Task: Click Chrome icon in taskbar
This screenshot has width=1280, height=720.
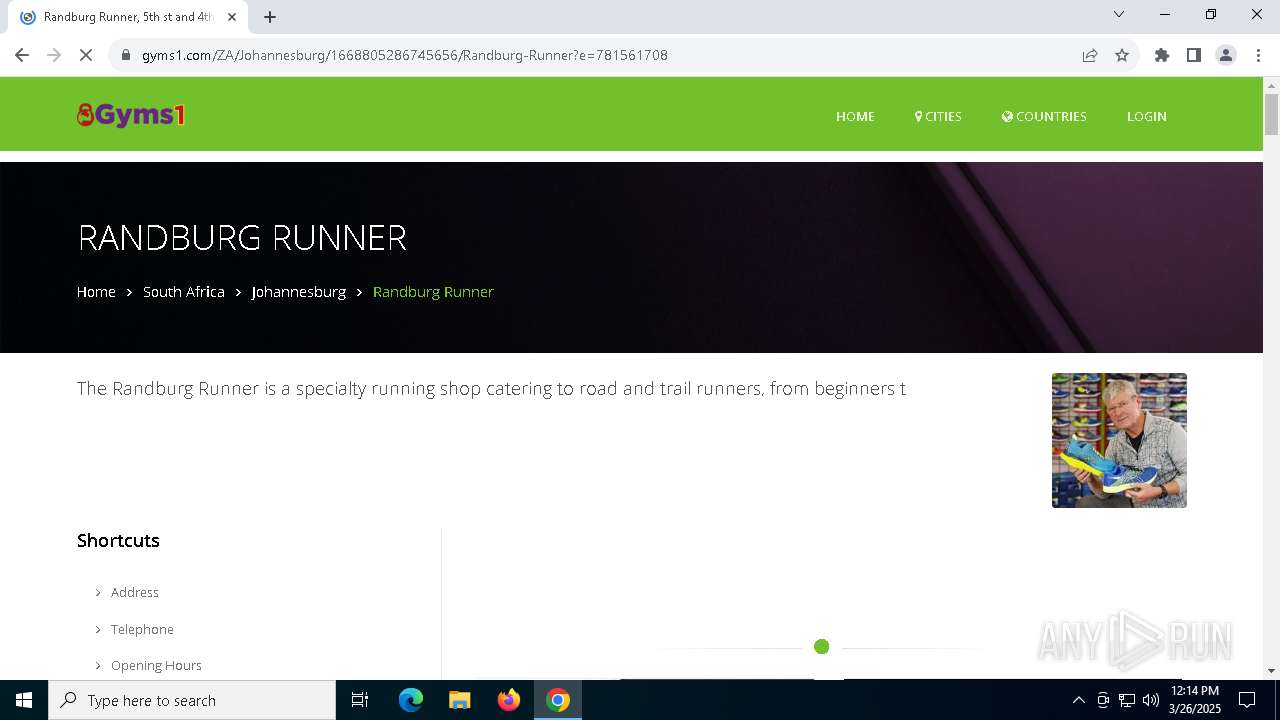Action: coord(558,700)
